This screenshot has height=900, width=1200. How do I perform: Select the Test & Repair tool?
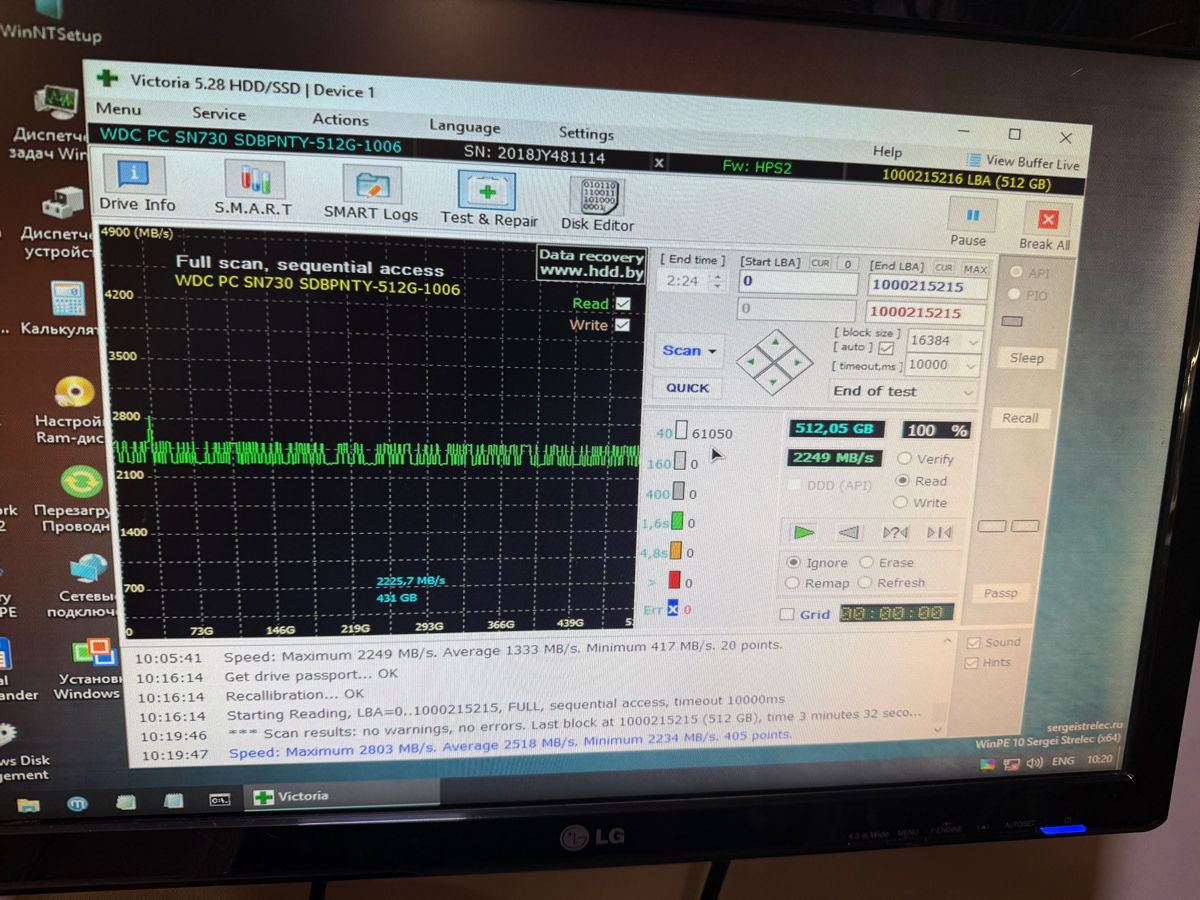tap(488, 198)
